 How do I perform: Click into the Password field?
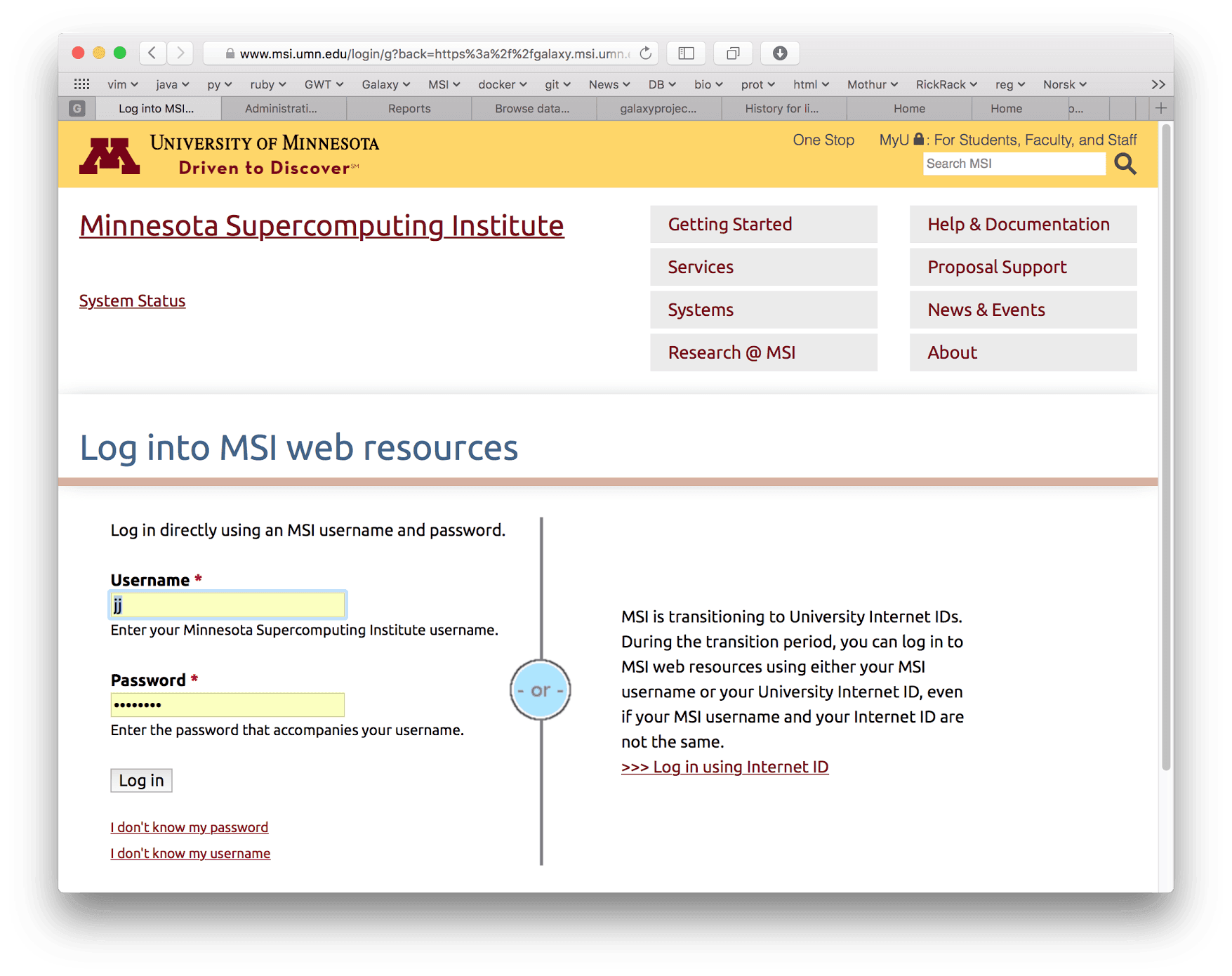227,705
